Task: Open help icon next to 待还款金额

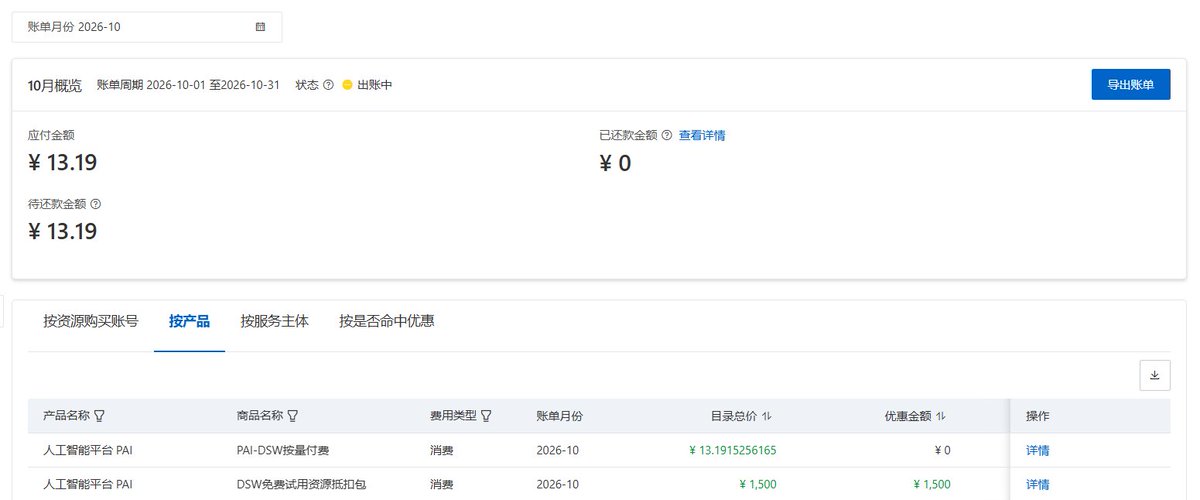Action: click(x=96, y=204)
